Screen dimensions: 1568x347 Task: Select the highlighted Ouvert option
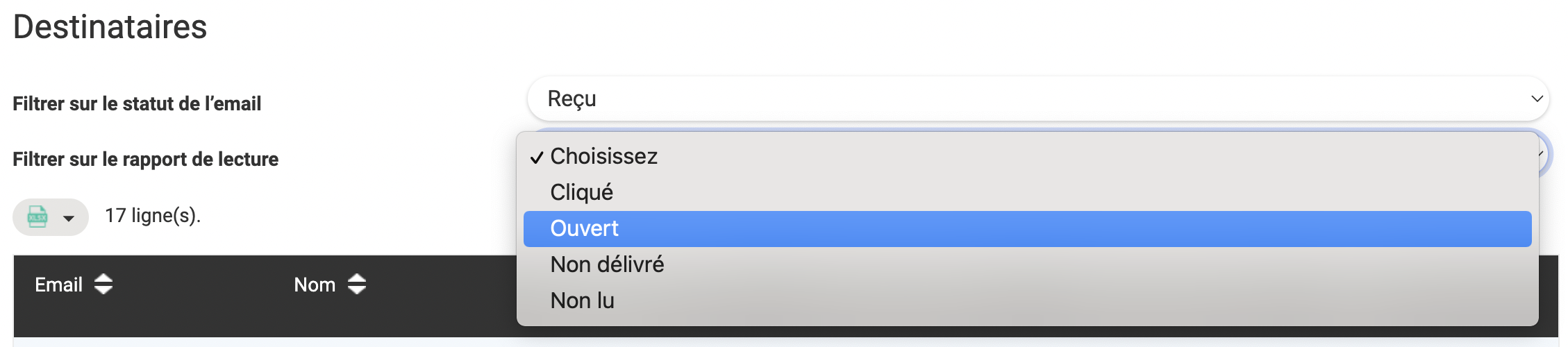pos(584,228)
